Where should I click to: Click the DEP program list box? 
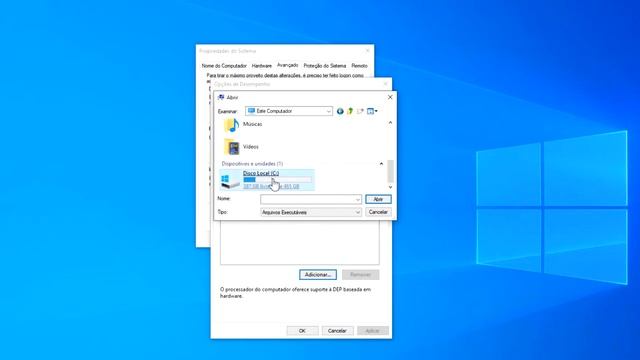point(300,242)
